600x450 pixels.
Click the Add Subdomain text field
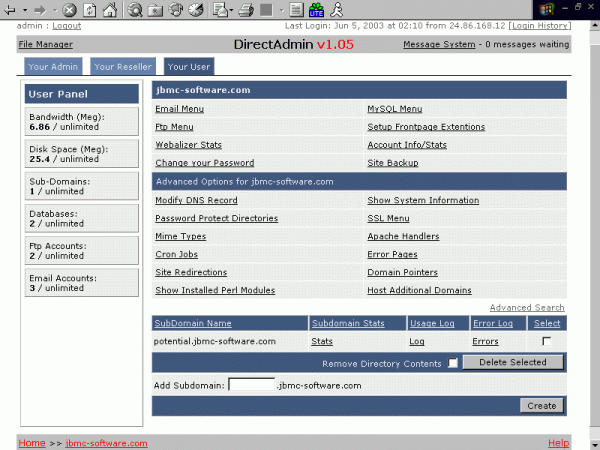pyautogui.click(x=251, y=385)
